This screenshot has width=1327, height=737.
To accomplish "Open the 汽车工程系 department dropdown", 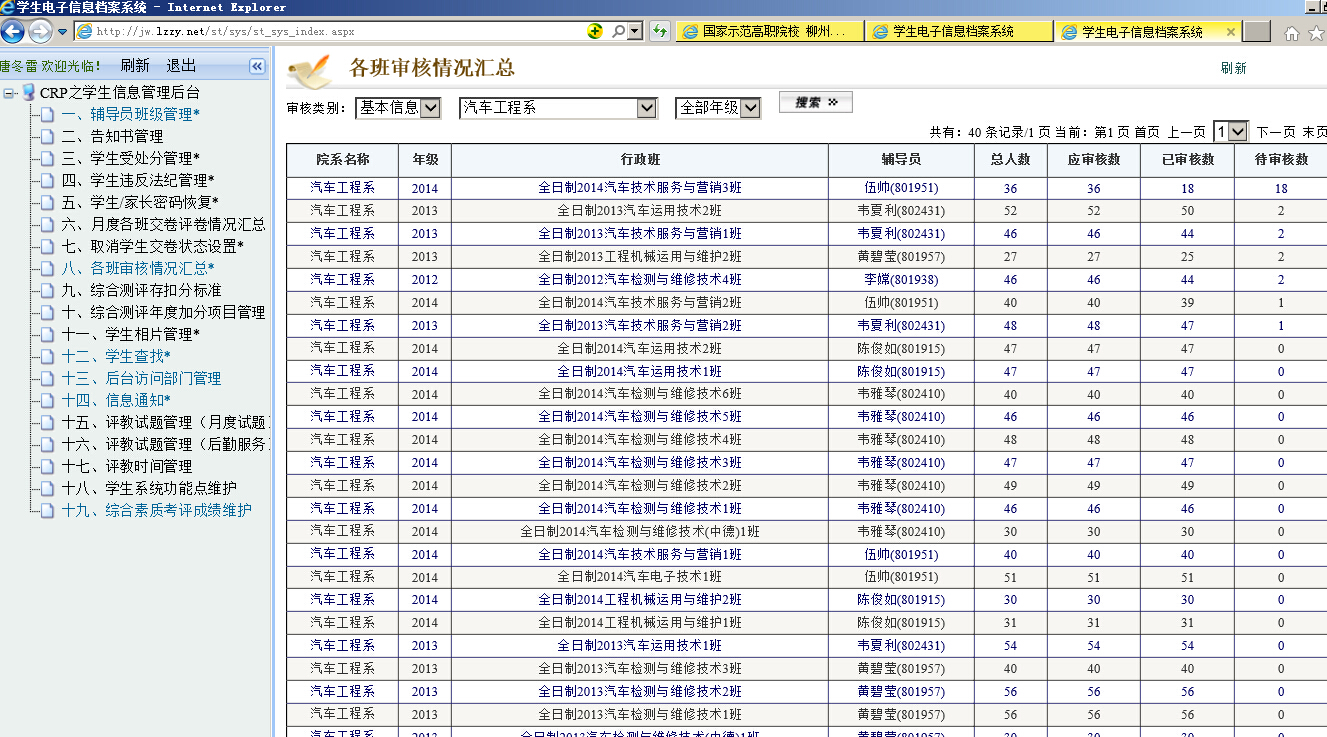I will point(647,108).
